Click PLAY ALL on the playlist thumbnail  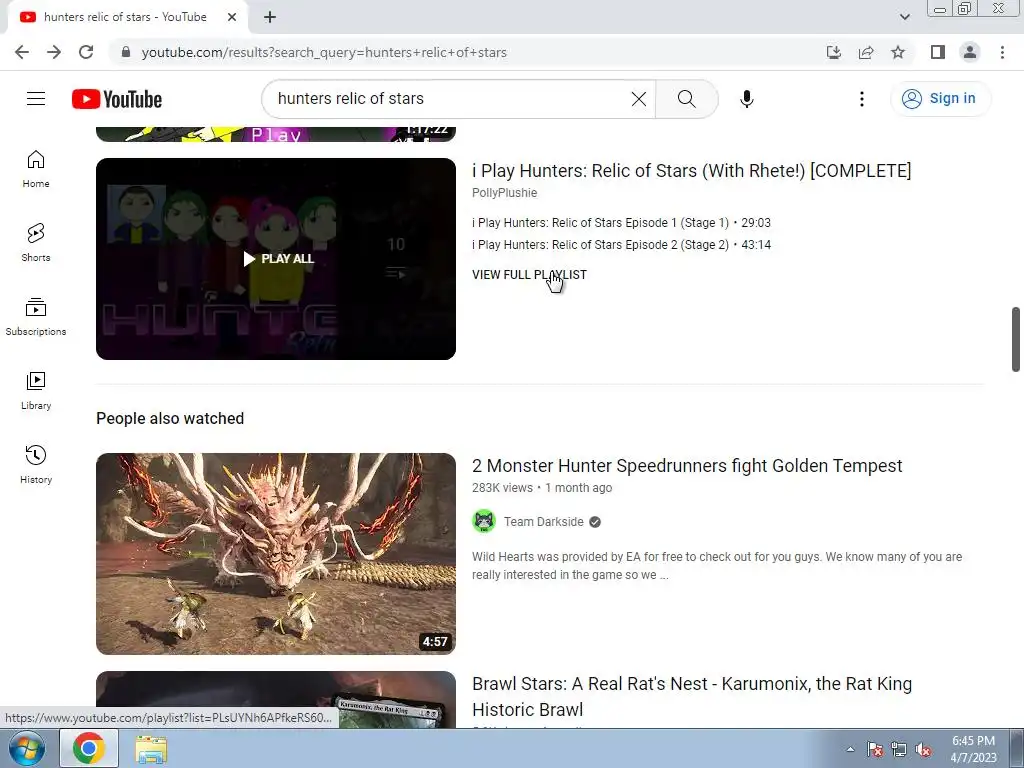[x=279, y=259]
